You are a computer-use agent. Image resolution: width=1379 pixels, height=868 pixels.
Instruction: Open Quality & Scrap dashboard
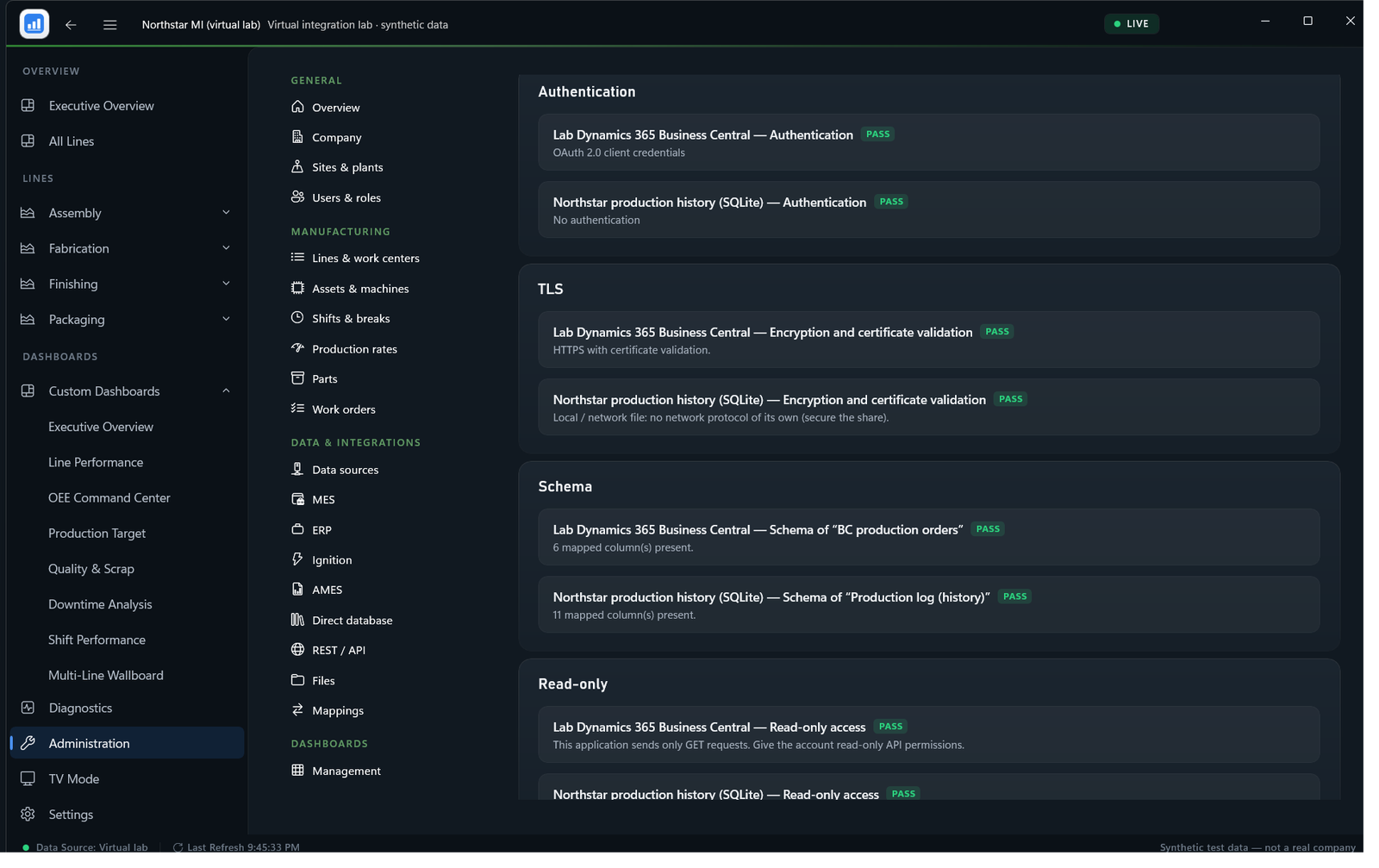pyautogui.click(x=91, y=570)
